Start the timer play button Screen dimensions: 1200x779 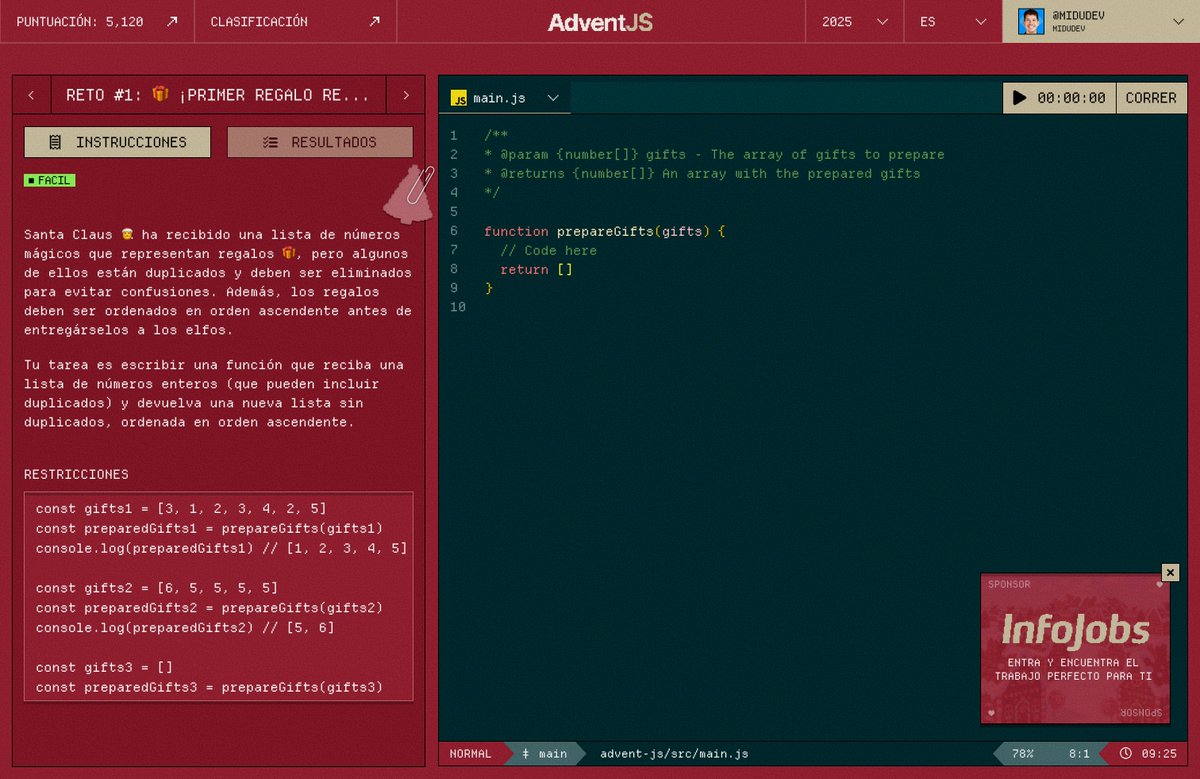[x=1019, y=98]
